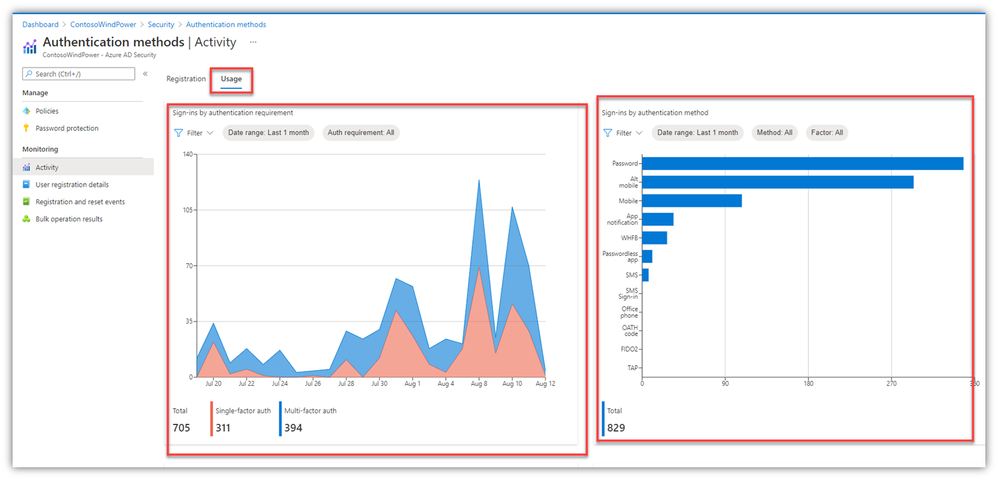Click the Multi-factor auth blue legend swatch
The width and height of the screenshot is (998, 480).
click(281, 419)
